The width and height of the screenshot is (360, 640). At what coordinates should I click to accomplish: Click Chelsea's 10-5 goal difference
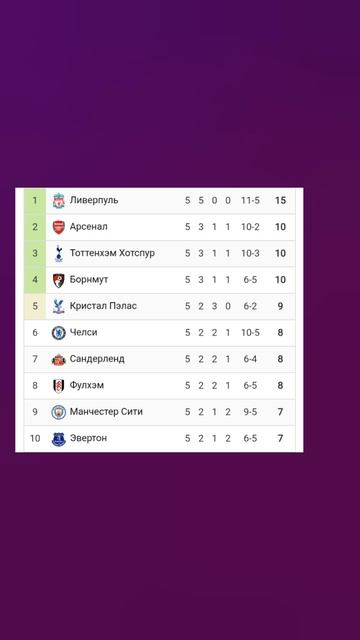coord(250,333)
